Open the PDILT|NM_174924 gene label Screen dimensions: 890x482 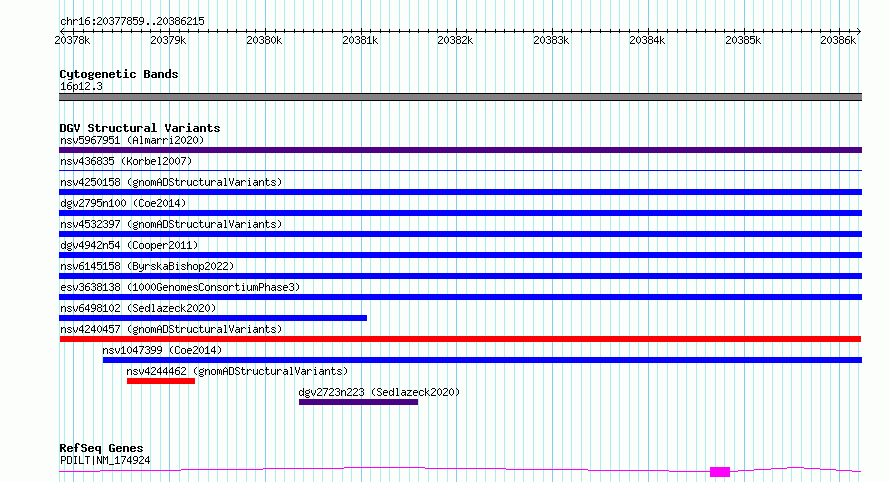coord(105,460)
